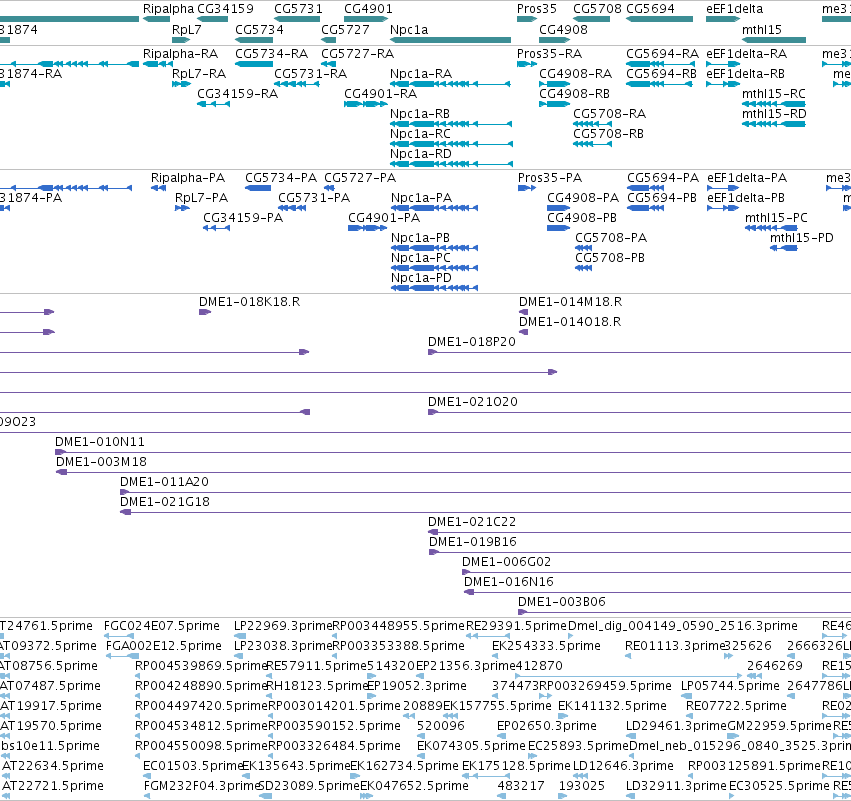Select the RpL7 gene label in the top gene track
Image resolution: width=851 pixels, height=801 pixels.
(x=186, y=30)
